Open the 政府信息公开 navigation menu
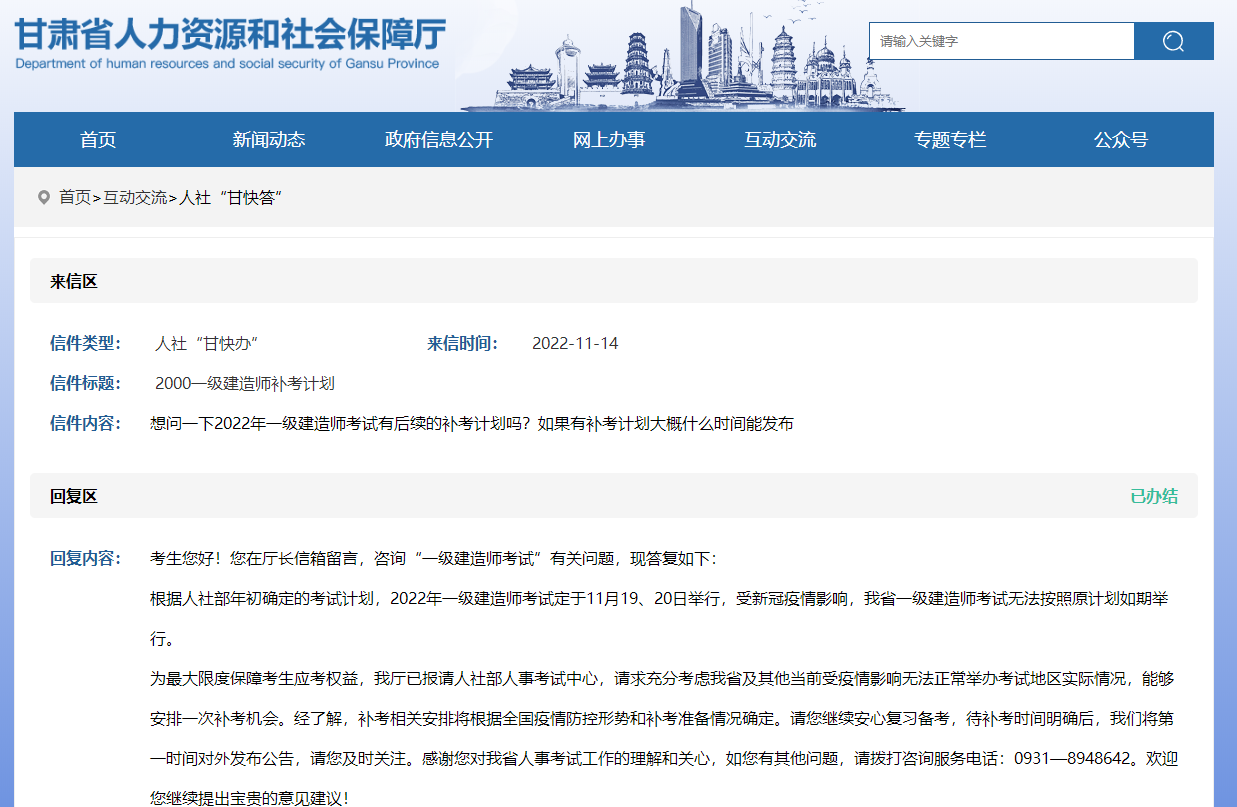 pos(439,140)
